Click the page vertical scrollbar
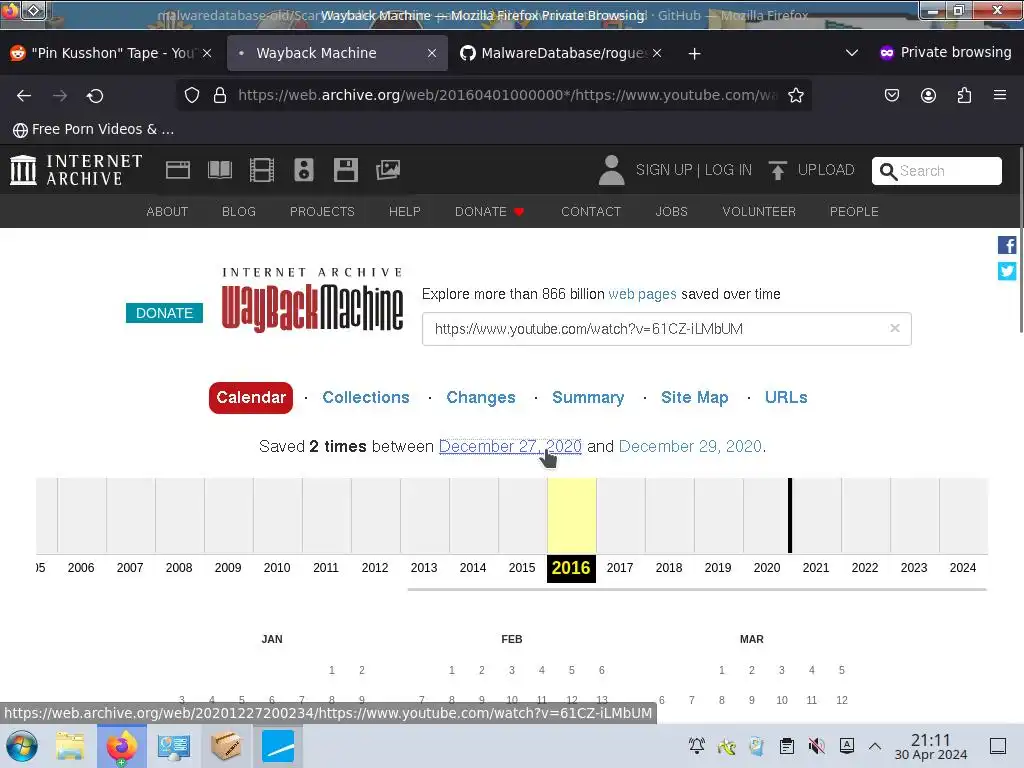1024x768 pixels. (1019, 240)
